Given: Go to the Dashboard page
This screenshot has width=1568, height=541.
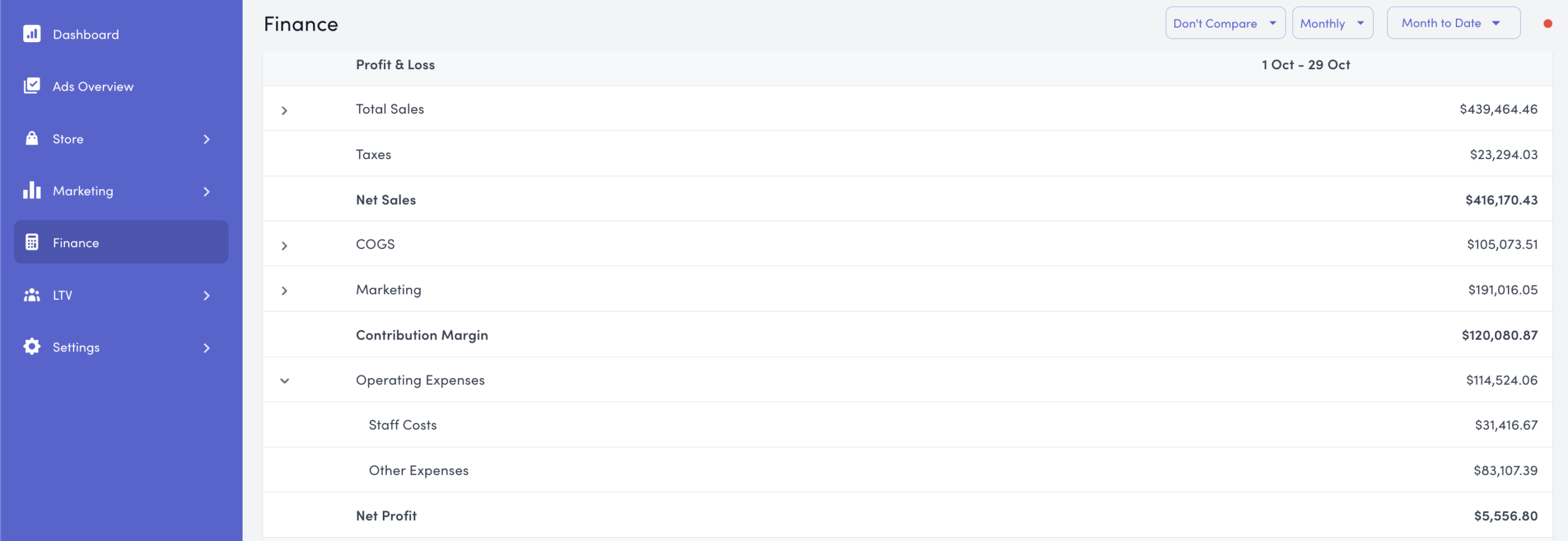Looking at the screenshot, I should pos(86,34).
